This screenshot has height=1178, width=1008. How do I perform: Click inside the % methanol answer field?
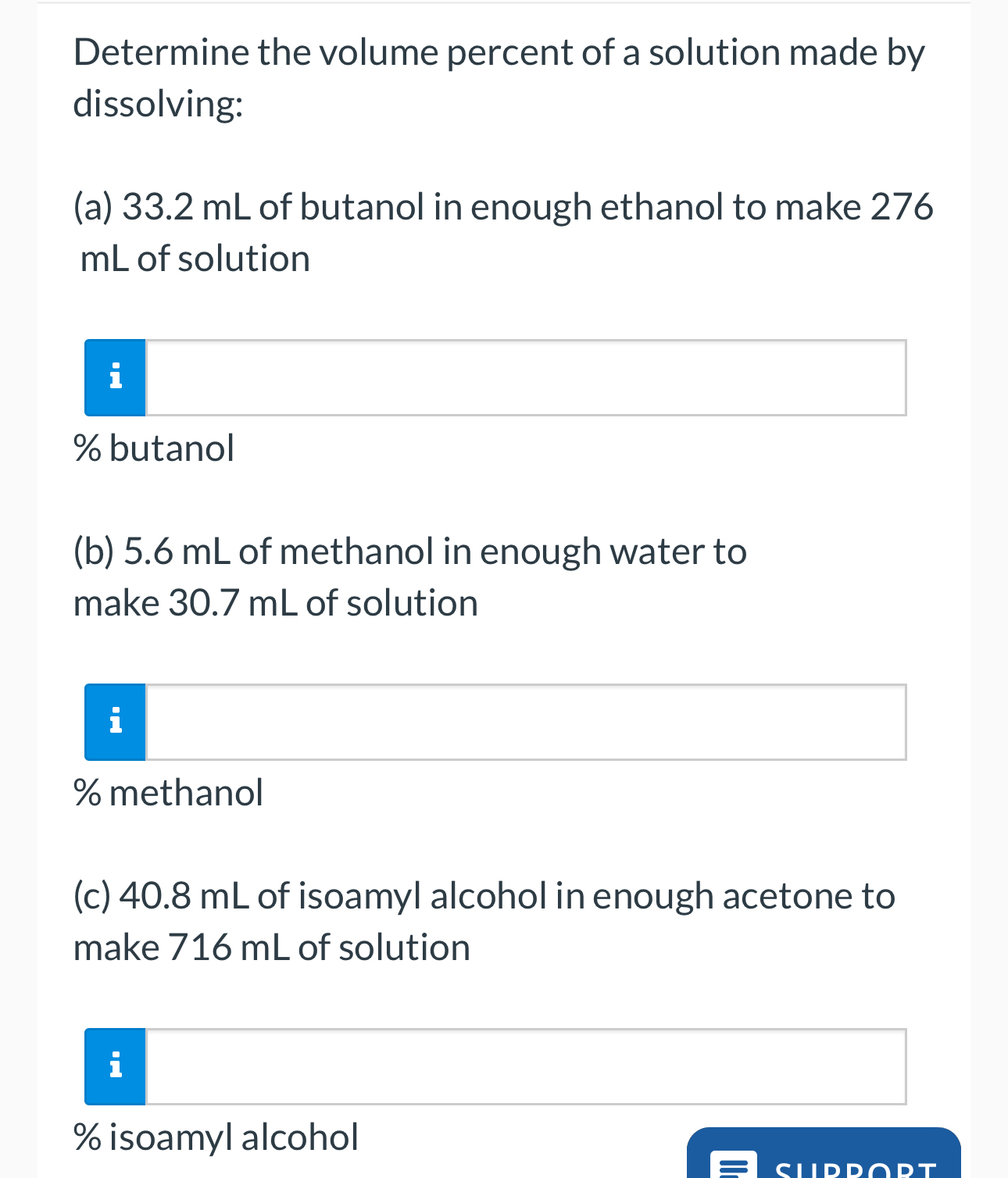pos(524,722)
